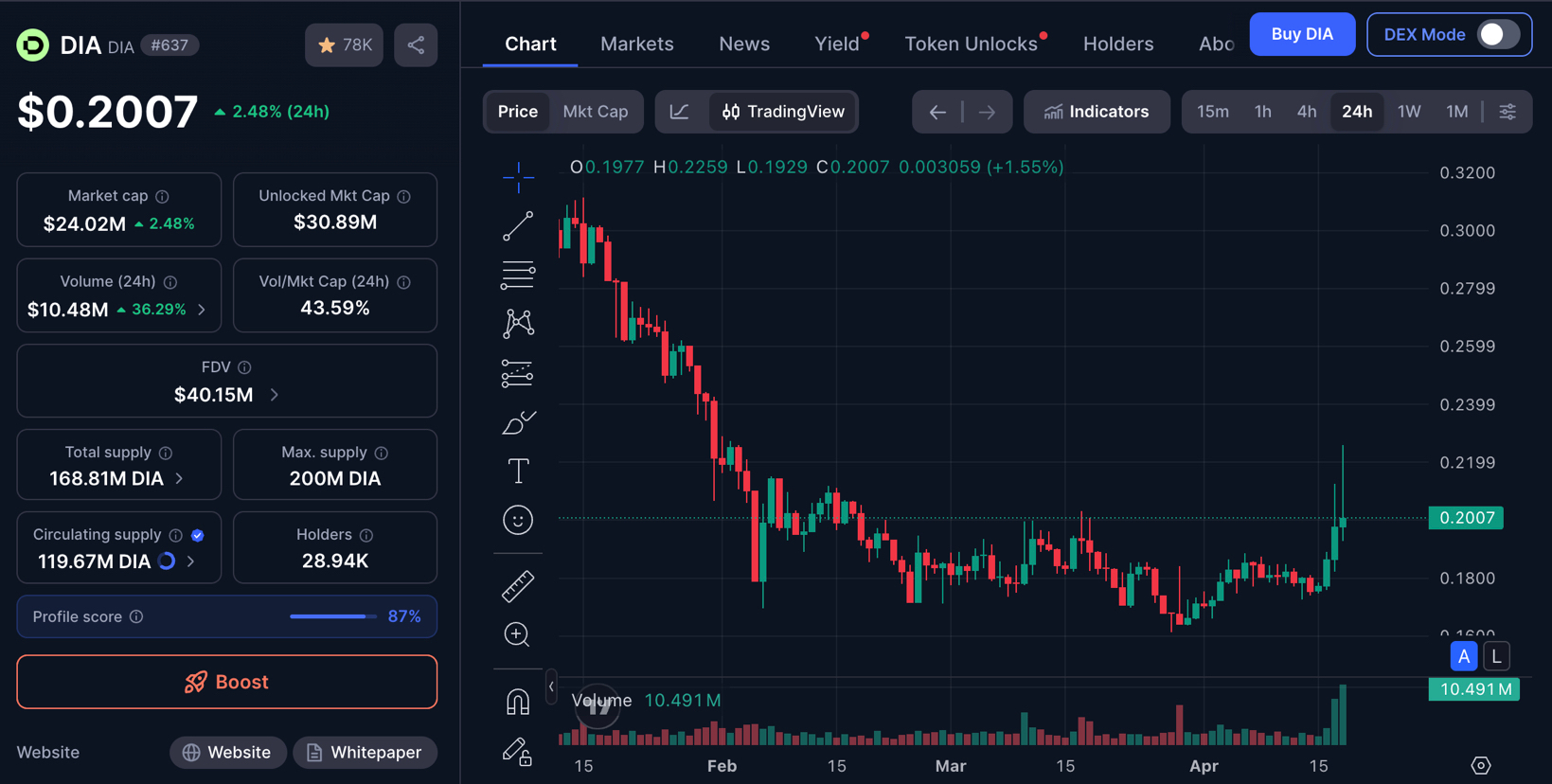
Task: Open the chart time-axis settings gear
Action: (x=1481, y=765)
